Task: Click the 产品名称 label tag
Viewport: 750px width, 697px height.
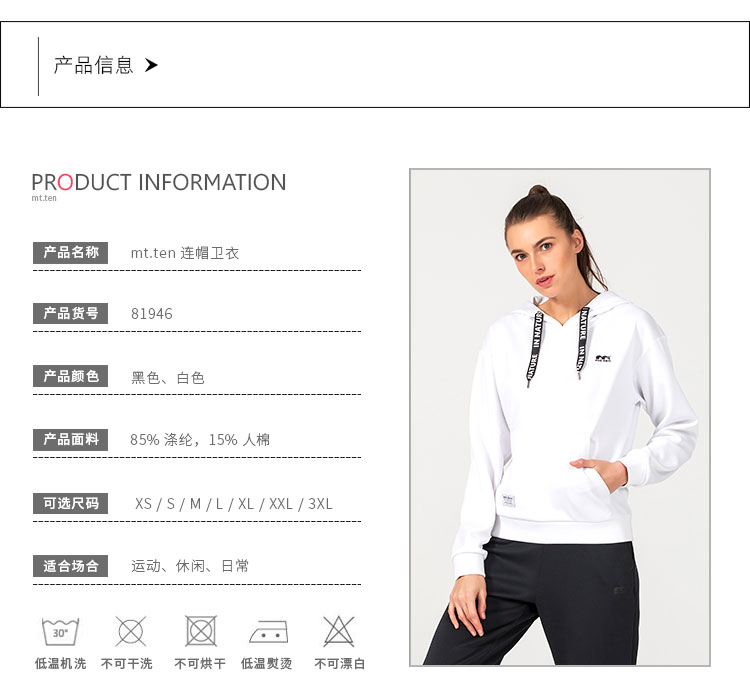Action: [x=70, y=253]
